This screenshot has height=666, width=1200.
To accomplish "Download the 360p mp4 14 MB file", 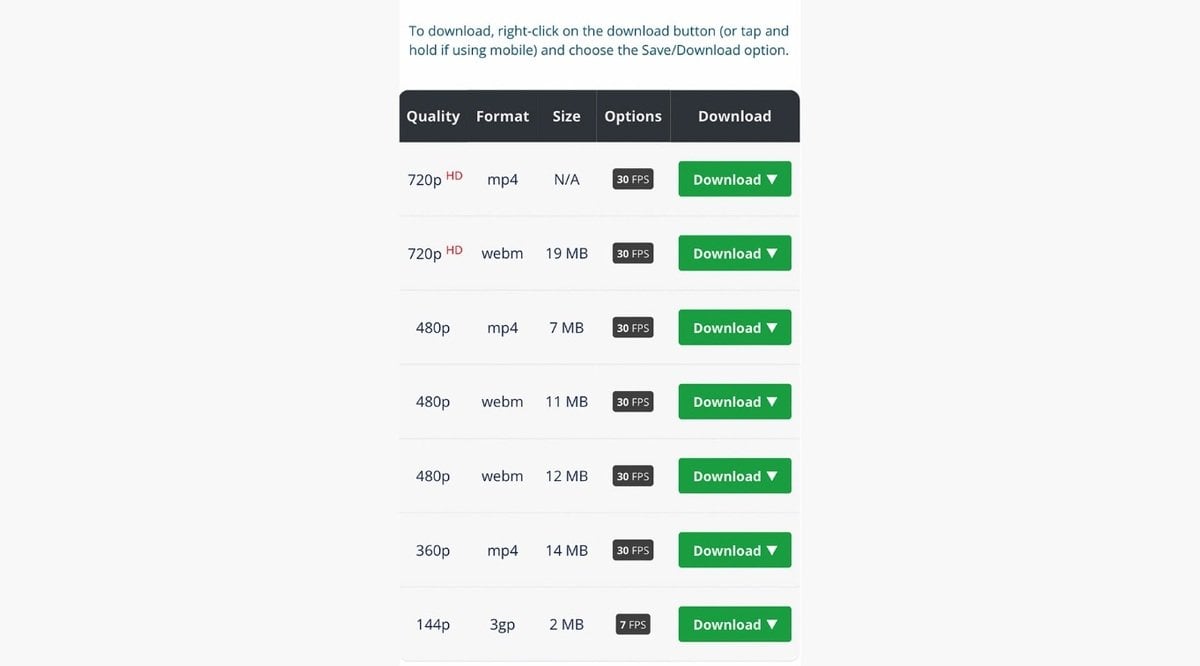I will (x=735, y=550).
